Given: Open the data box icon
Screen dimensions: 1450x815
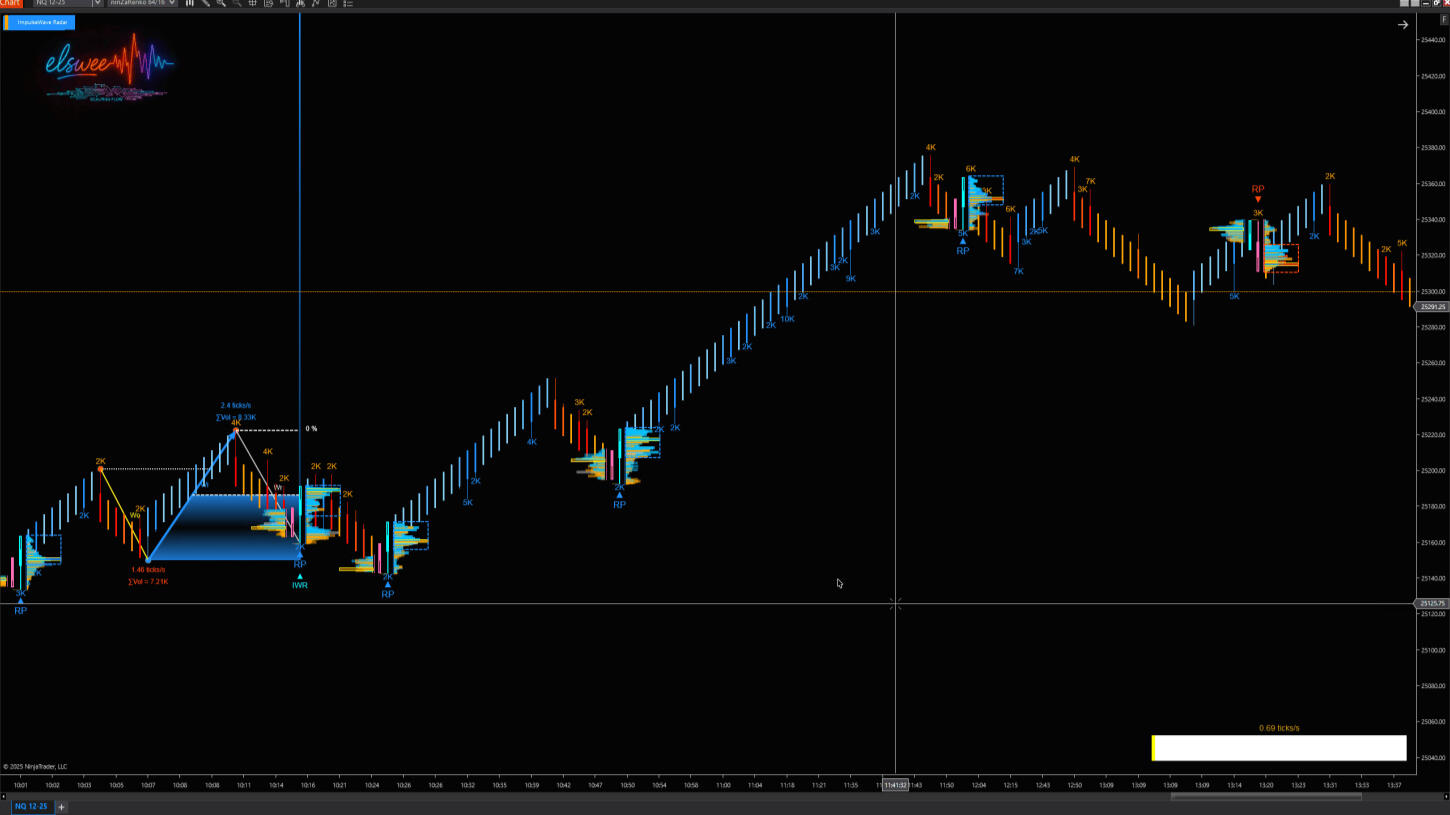Looking at the screenshot, I should tap(268, 3).
